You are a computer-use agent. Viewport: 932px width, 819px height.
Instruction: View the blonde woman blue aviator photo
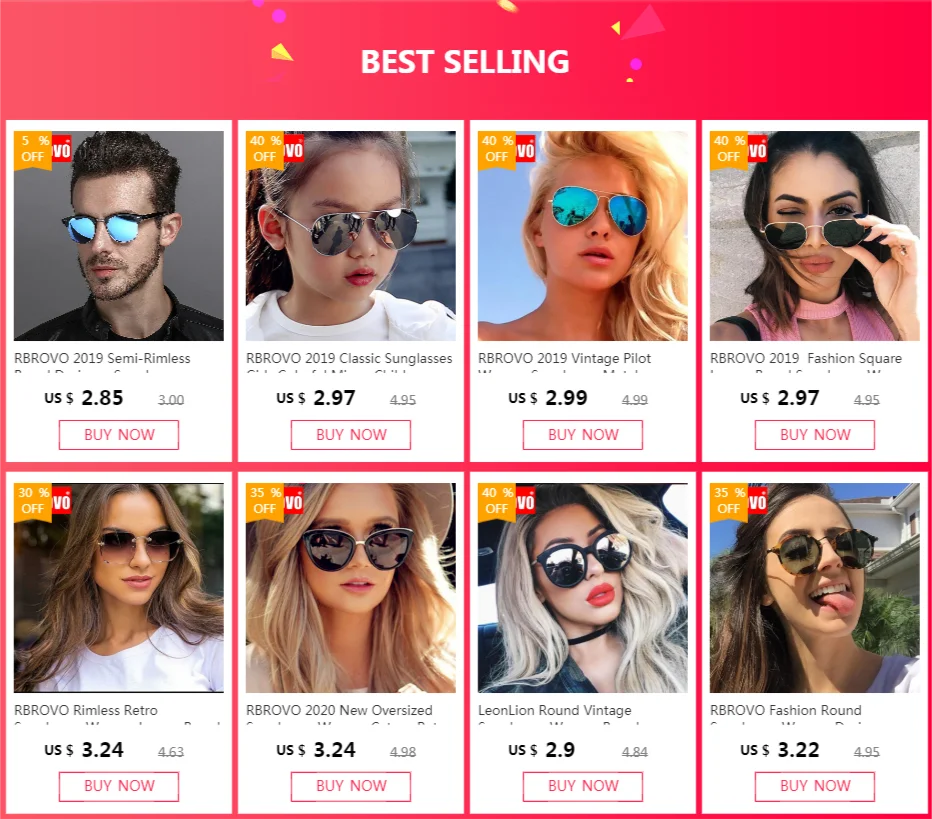(582, 236)
